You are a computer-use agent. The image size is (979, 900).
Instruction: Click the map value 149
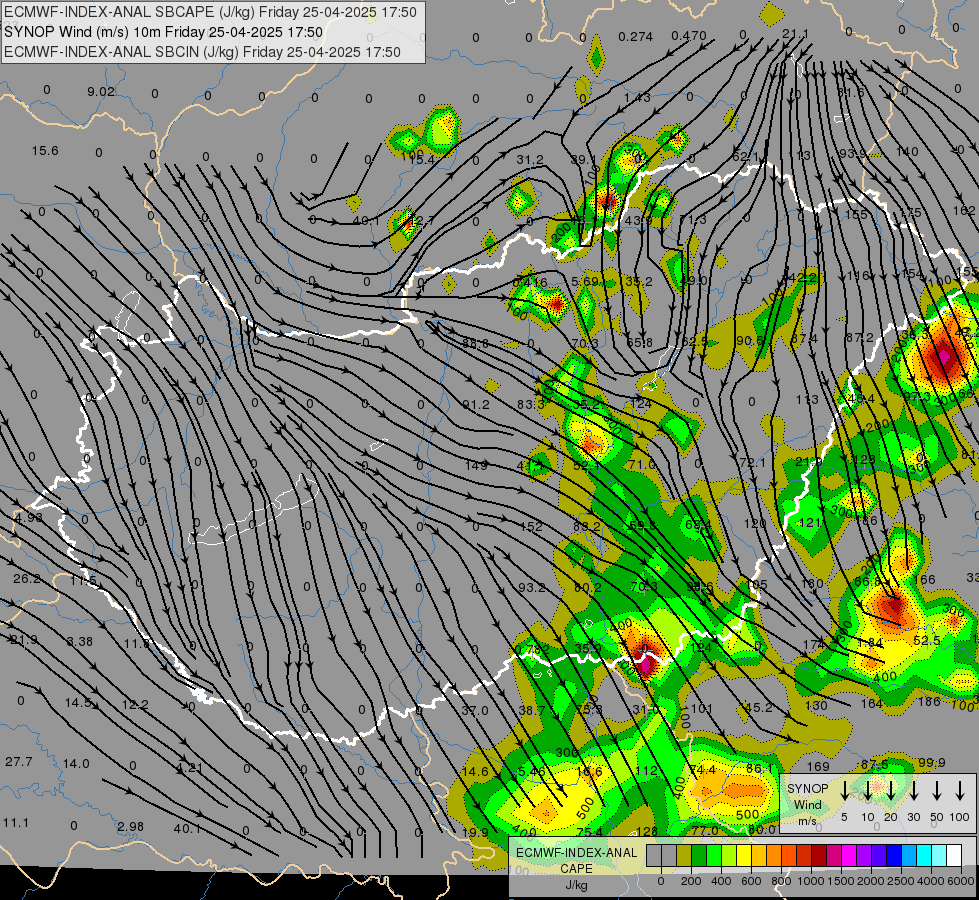476,465
